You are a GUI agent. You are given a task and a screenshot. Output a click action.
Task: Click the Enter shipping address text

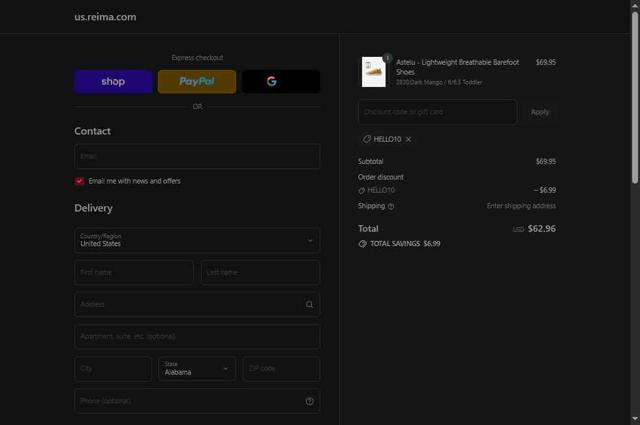coord(521,206)
